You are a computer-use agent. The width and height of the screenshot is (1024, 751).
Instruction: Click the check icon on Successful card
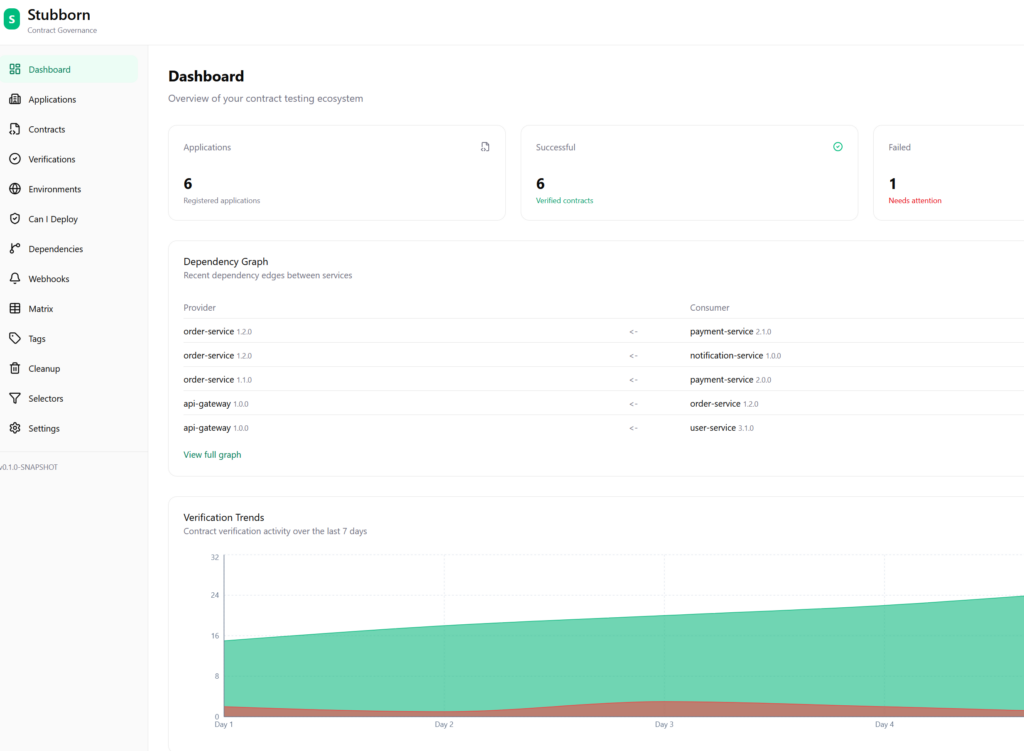[x=838, y=147]
